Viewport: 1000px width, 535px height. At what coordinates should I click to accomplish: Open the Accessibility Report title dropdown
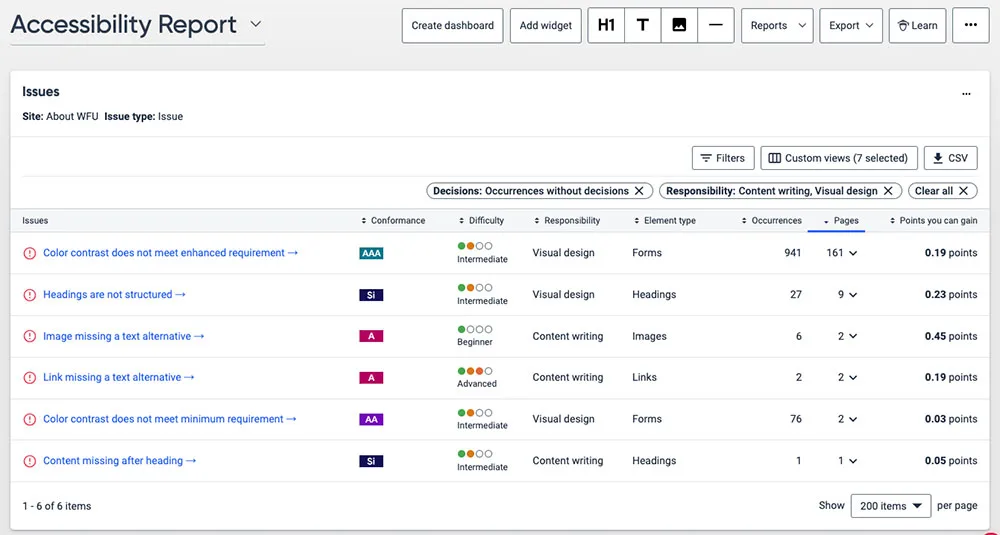(x=256, y=24)
